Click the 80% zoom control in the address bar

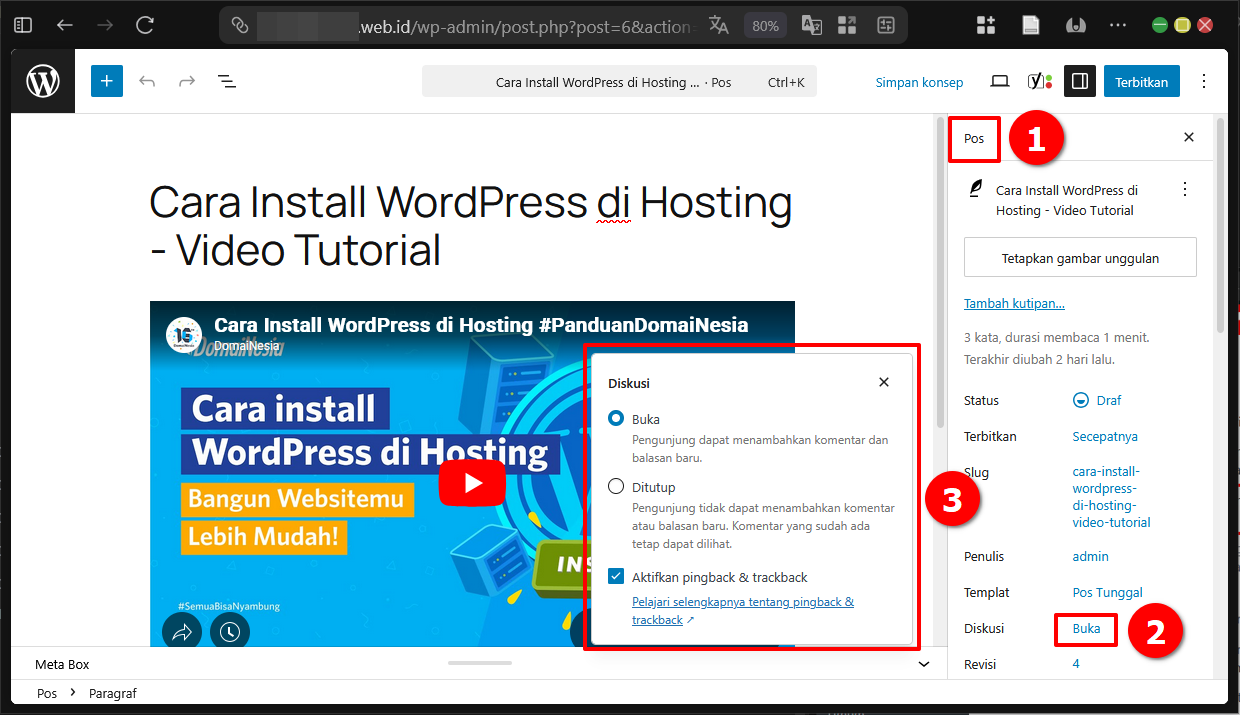pos(765,25)
